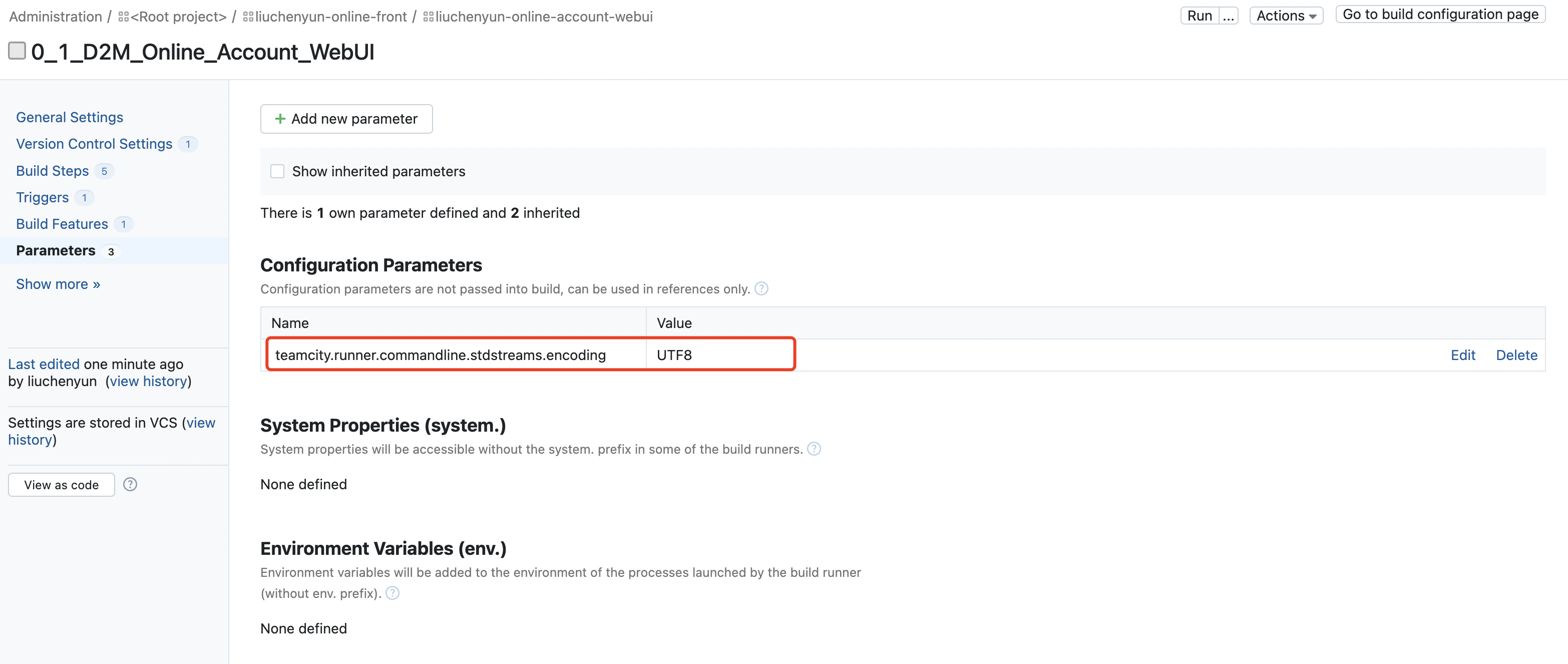This screenshot has width=1568, height=664.
Task: Click liuchenyun-online-front project icon in breadcrumb
Action: pyautogui.click(x=248, y=17)
